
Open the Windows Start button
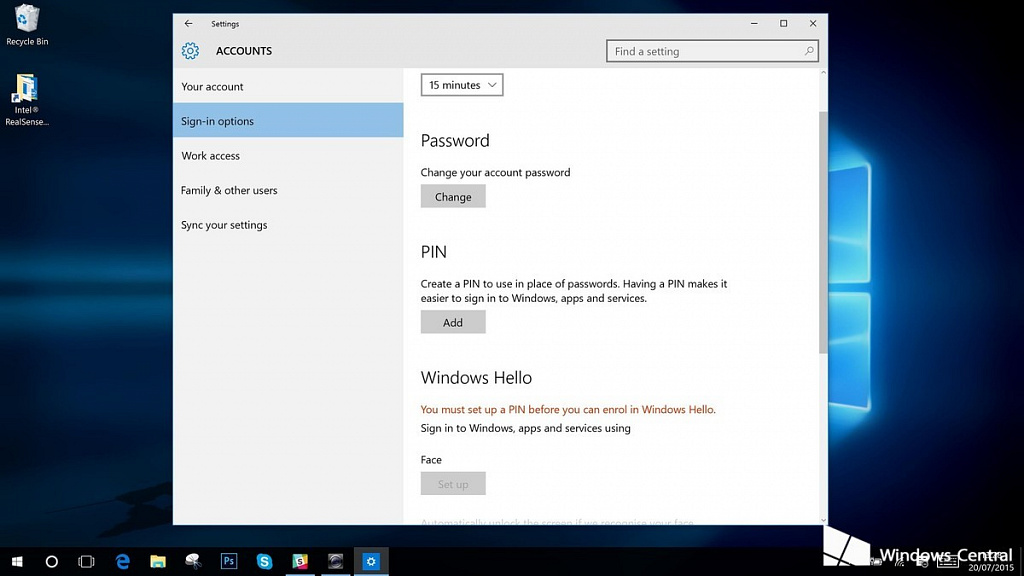coord(17,562)
